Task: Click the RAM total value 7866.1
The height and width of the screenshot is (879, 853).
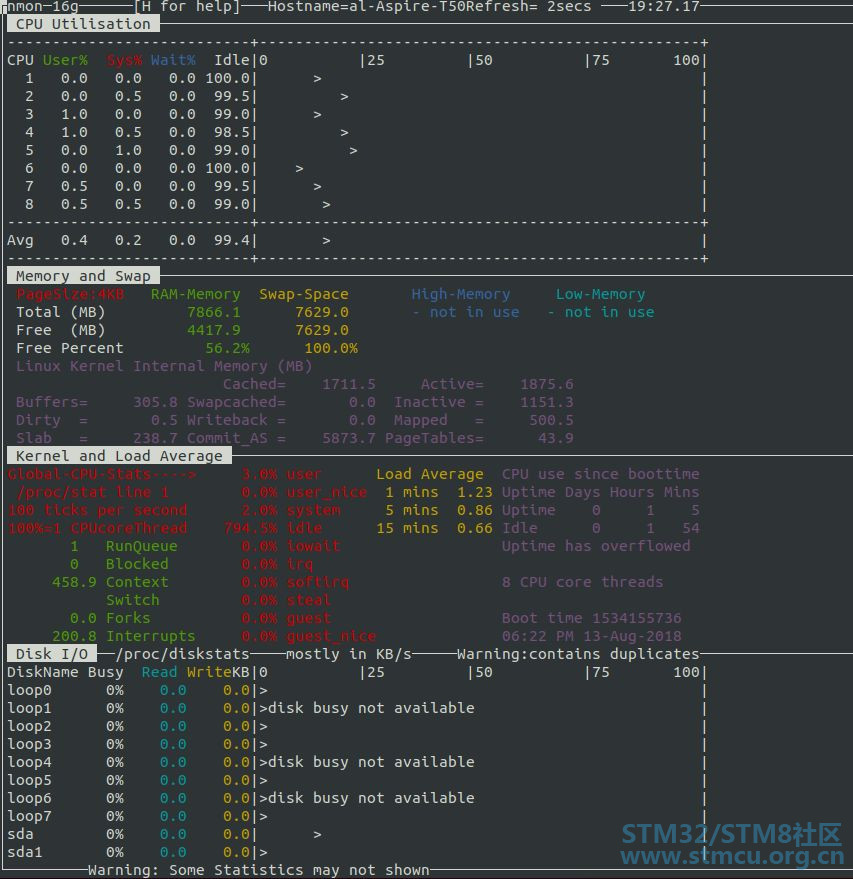Action: (x=214, y=312)
